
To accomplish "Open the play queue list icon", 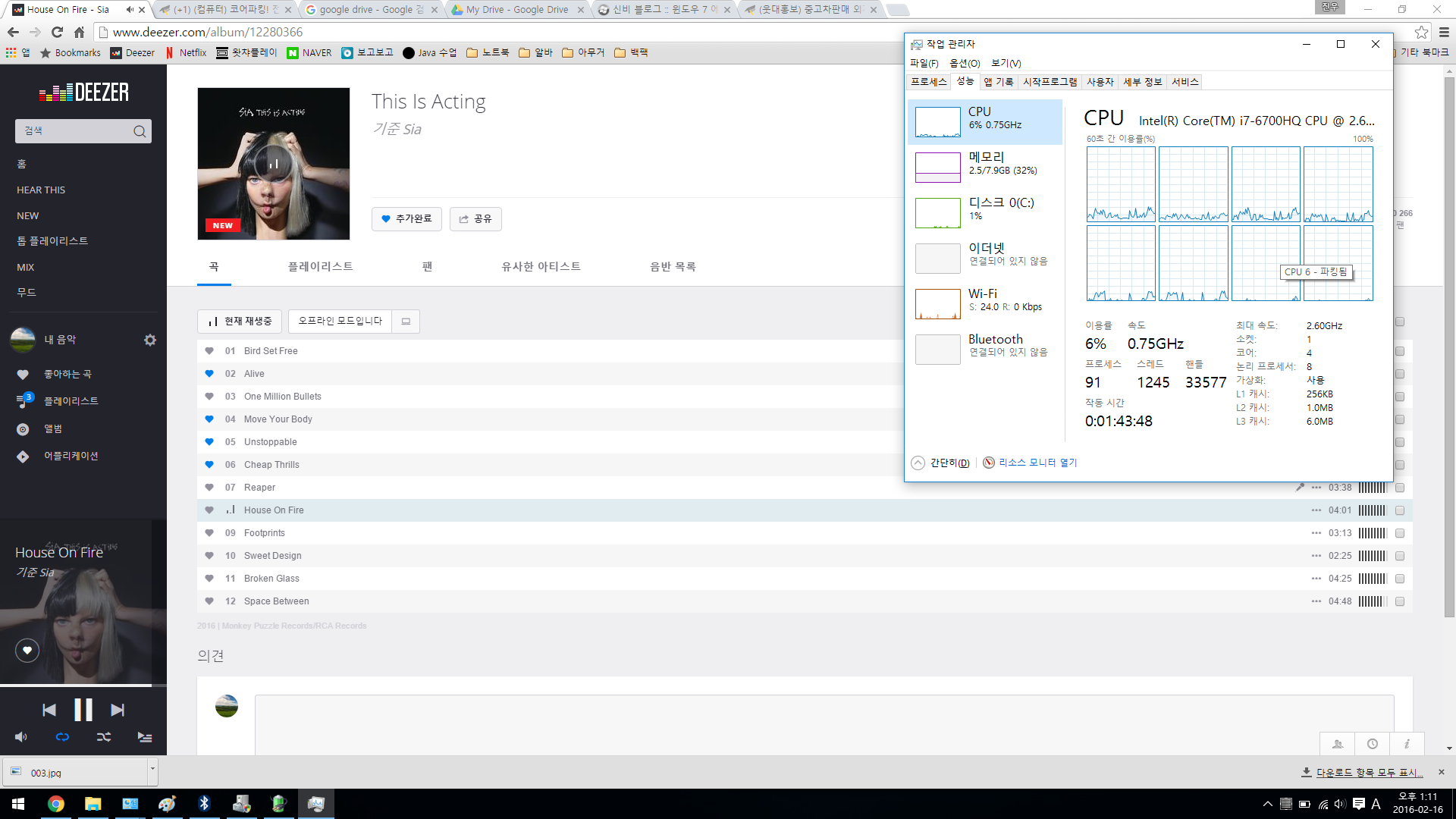I will [144, 737].
